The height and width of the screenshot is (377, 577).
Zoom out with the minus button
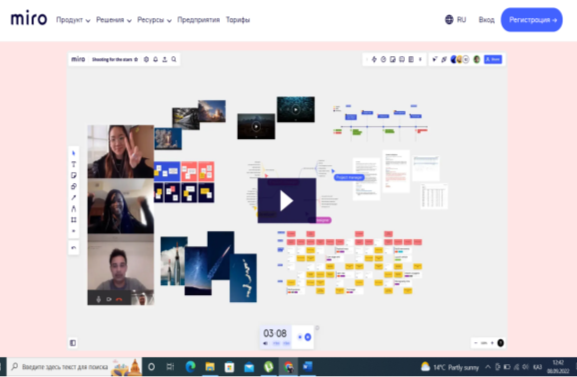coord(476,343)
